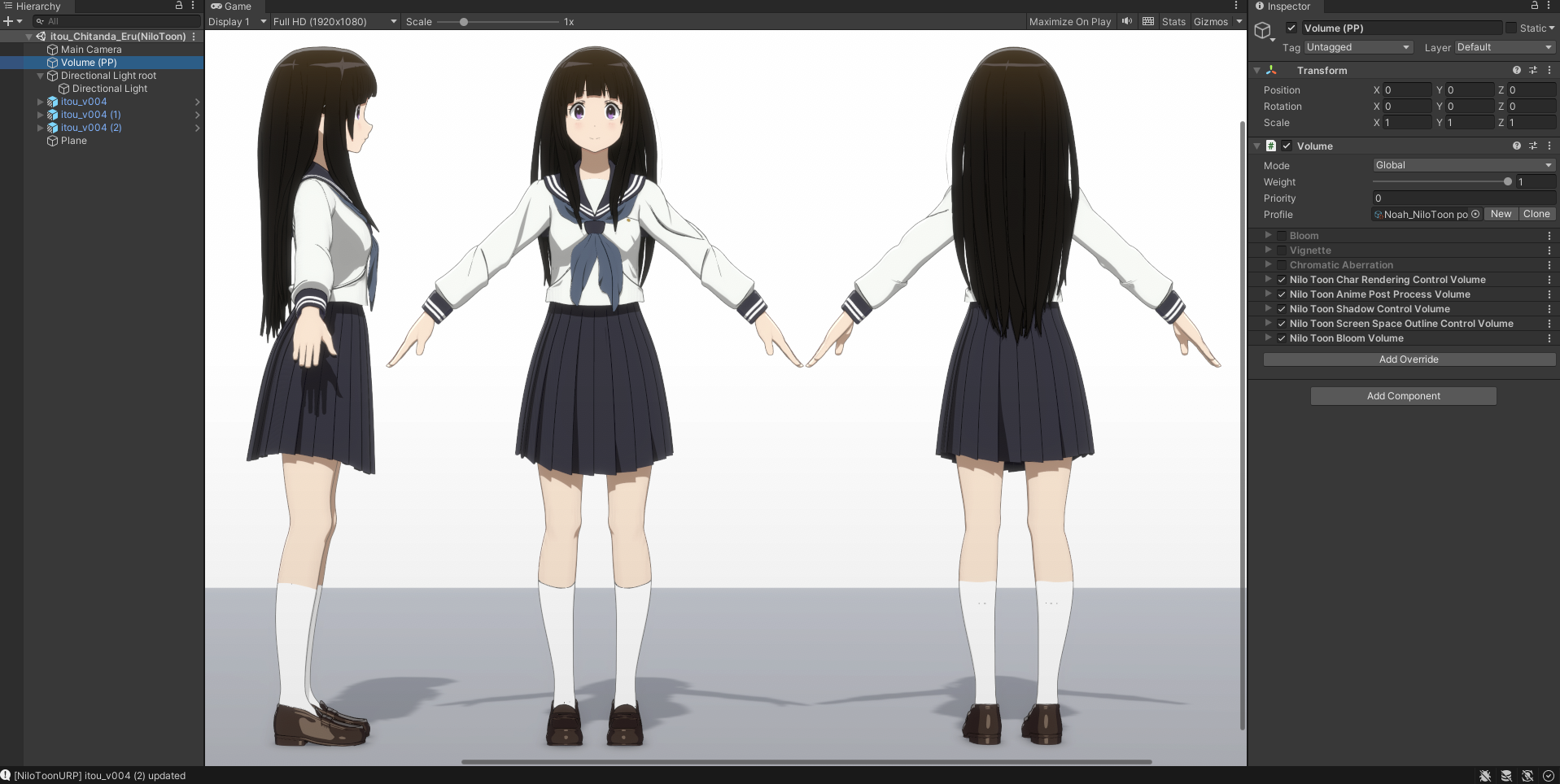Disable Nilo Toon Shadow Control Volume checkbox

click(1282, 309)
